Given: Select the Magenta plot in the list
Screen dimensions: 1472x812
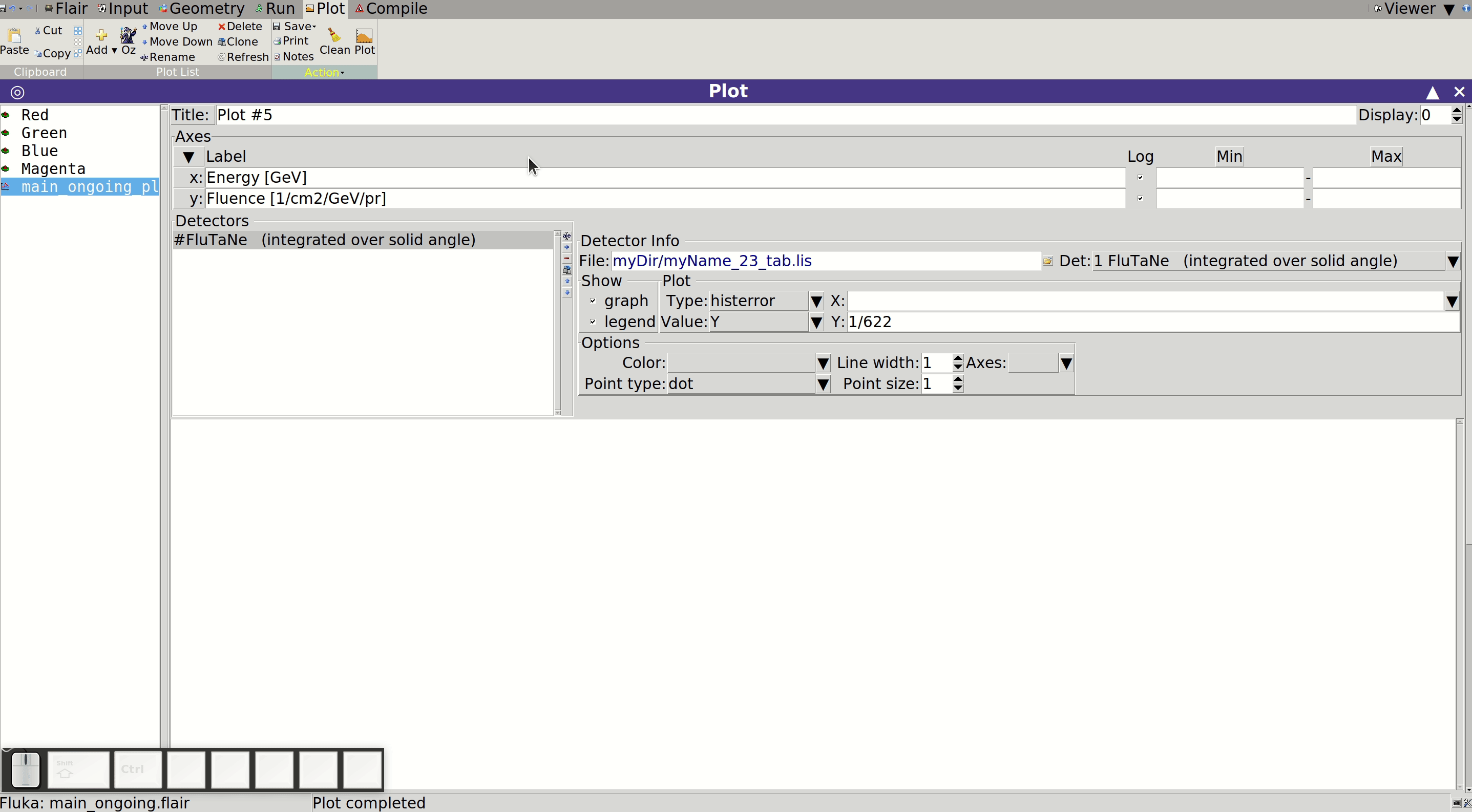Looking at the screenshot, I should pyautogui.click(x=53, y=169).
